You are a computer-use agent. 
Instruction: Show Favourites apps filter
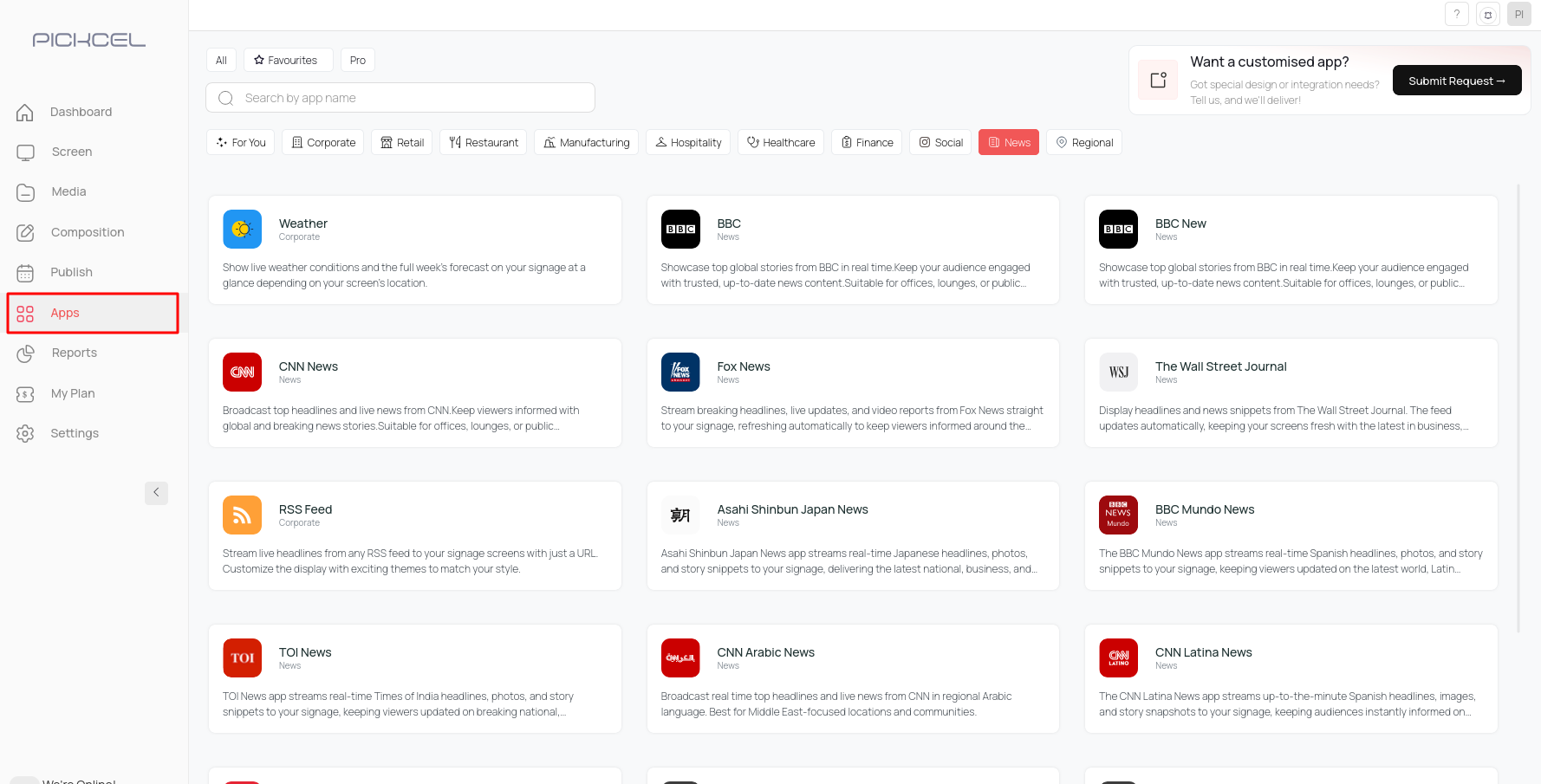tap(288, 60)
